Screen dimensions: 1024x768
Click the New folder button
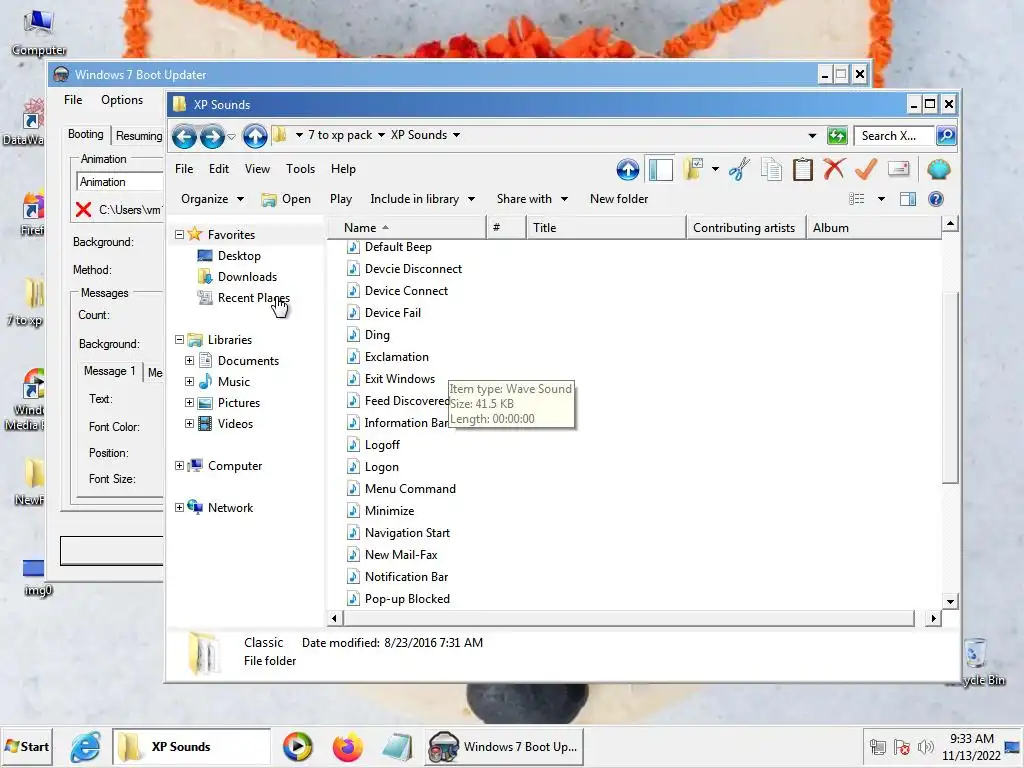619,199
